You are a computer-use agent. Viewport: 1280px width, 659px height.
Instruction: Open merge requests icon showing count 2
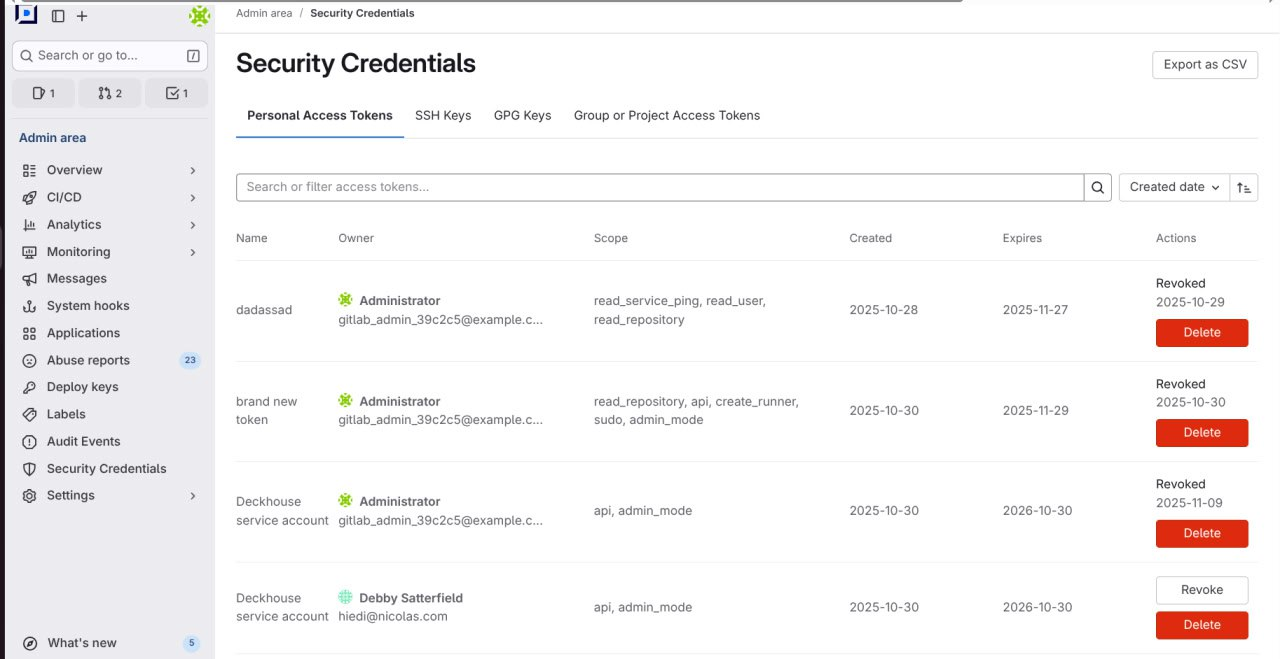tap(110, 92)
